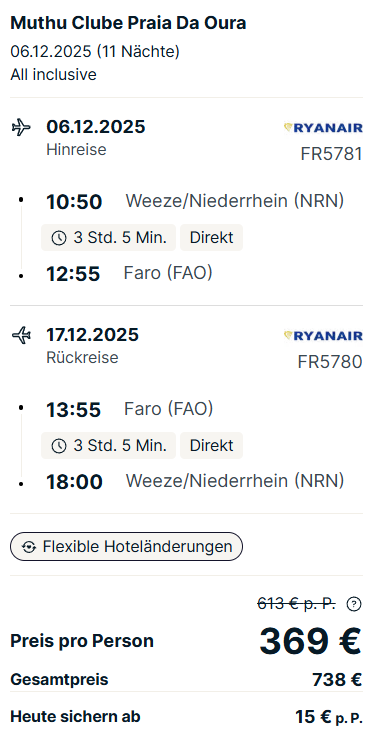This screenshot has width=370, height=745.
Task: Click the Heute sichern ab 15 € amount
Action: click(329, 717)
